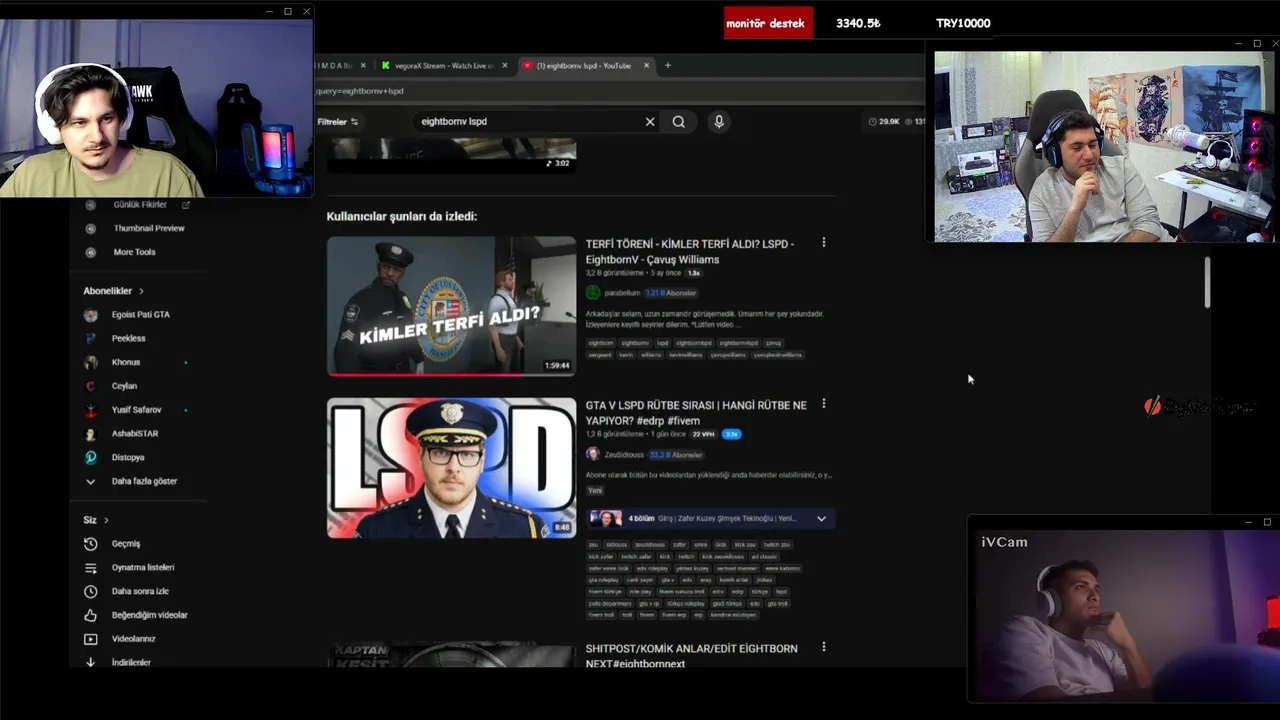Open options menu for GTA V LSPD video

coord(824,404)
